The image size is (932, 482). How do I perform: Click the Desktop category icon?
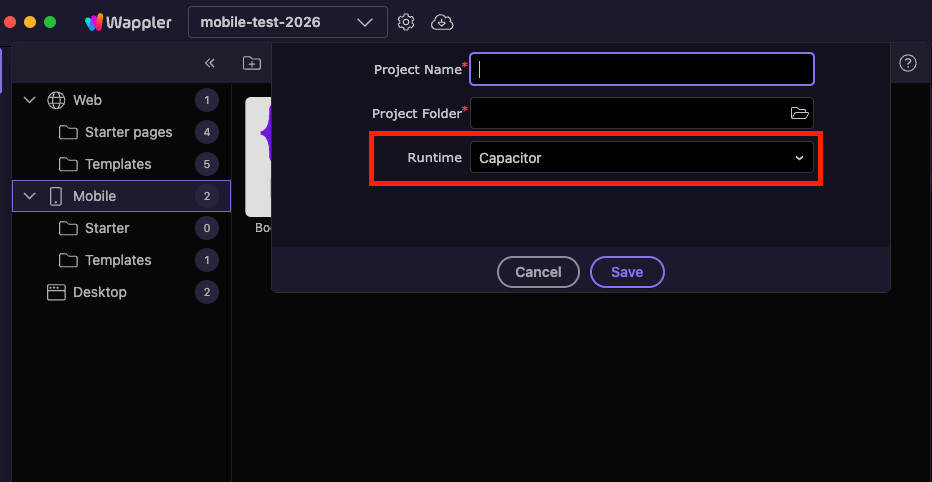[x=56, y=292]
